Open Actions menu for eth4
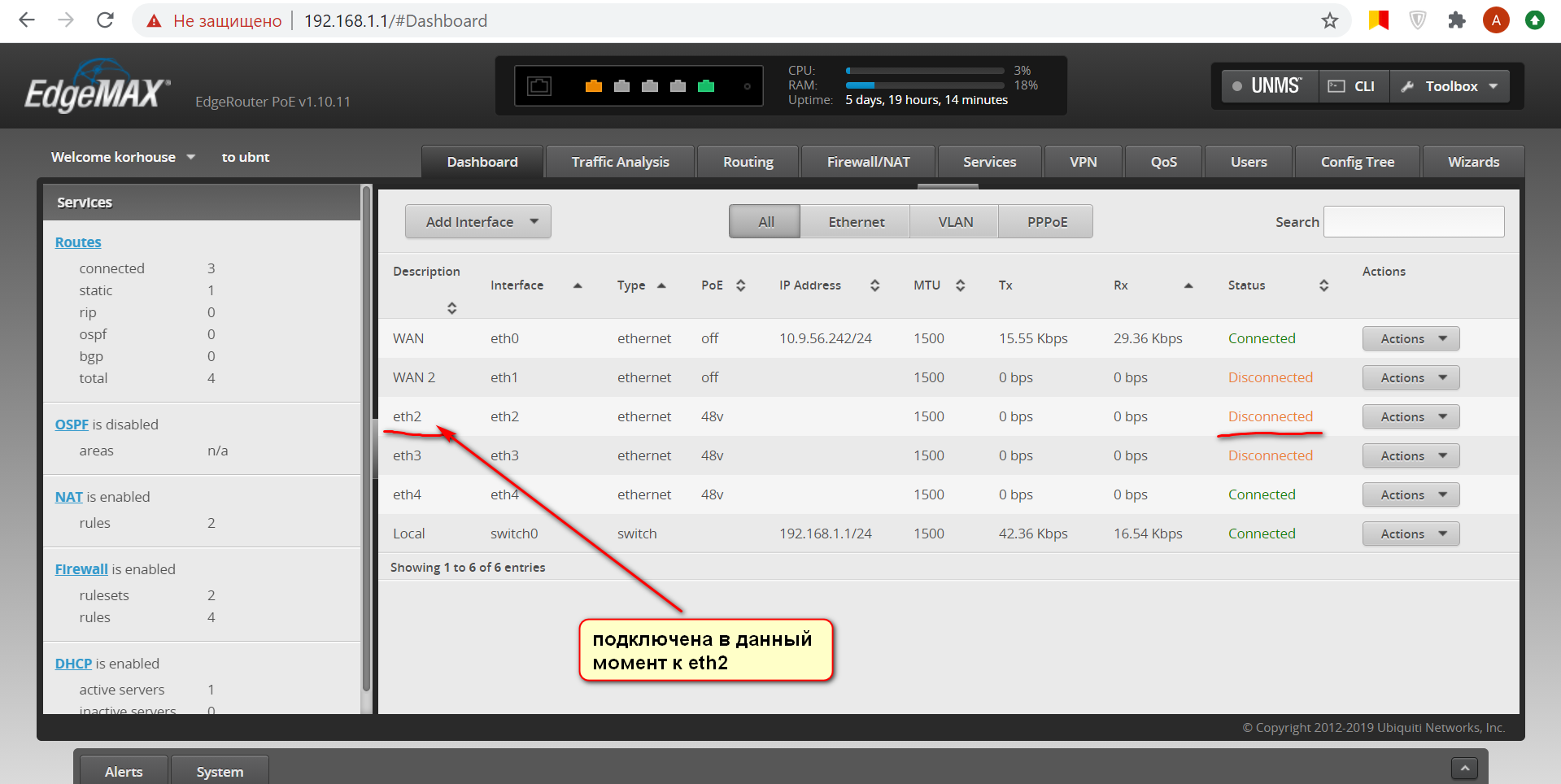 pyautogui.click(x=1411, y=494)
